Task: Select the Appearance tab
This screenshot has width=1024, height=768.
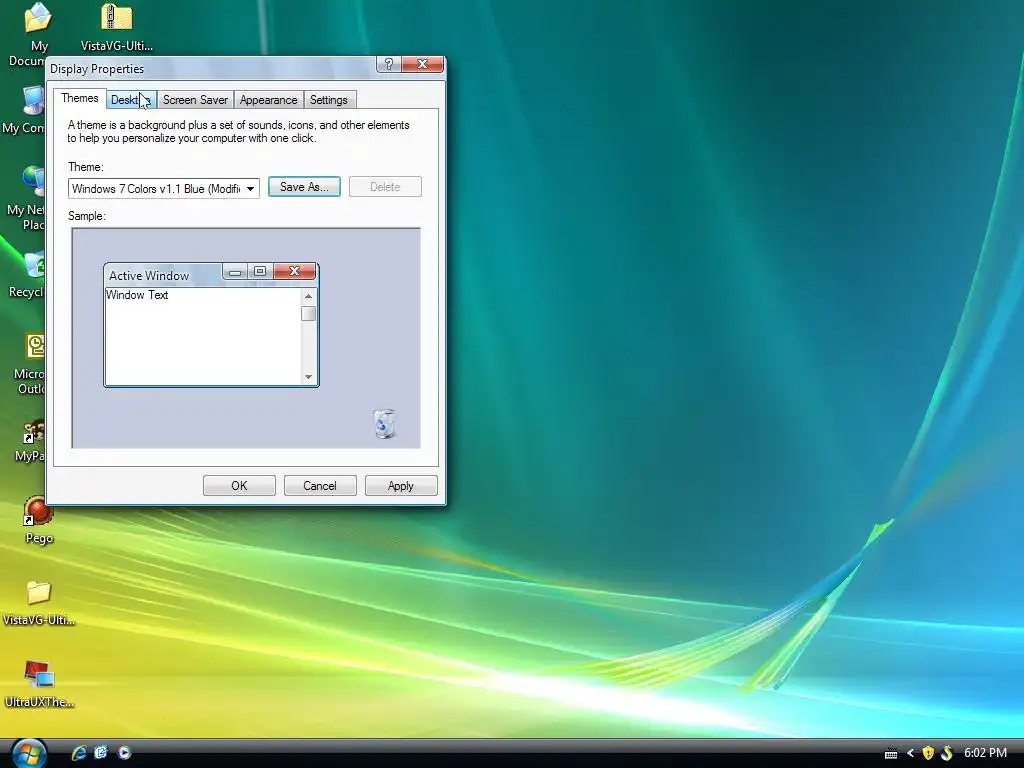Action: [x=268, y=100]
